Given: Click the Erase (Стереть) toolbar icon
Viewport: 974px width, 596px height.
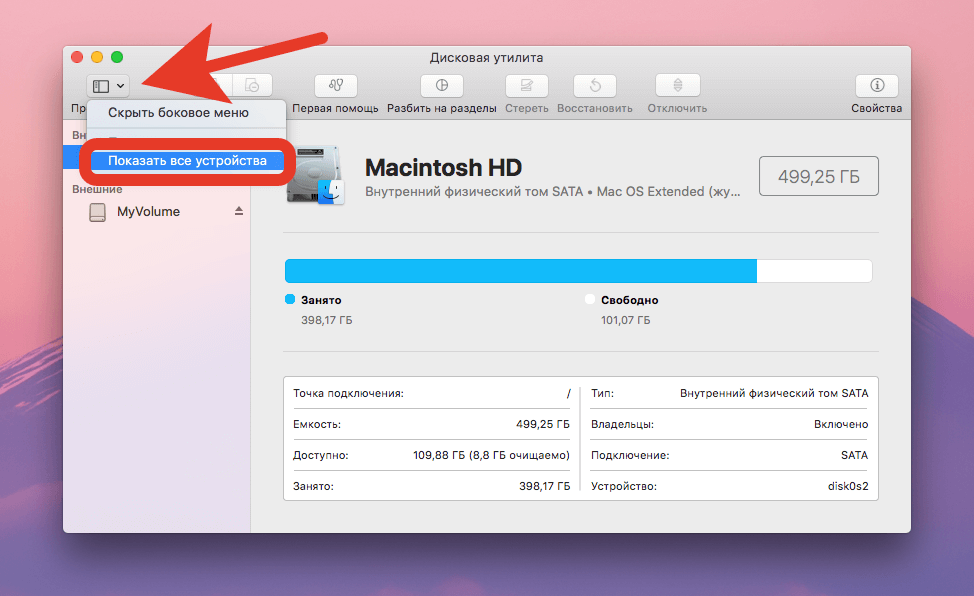Looking at the screenshot, I should coord(526,86).
